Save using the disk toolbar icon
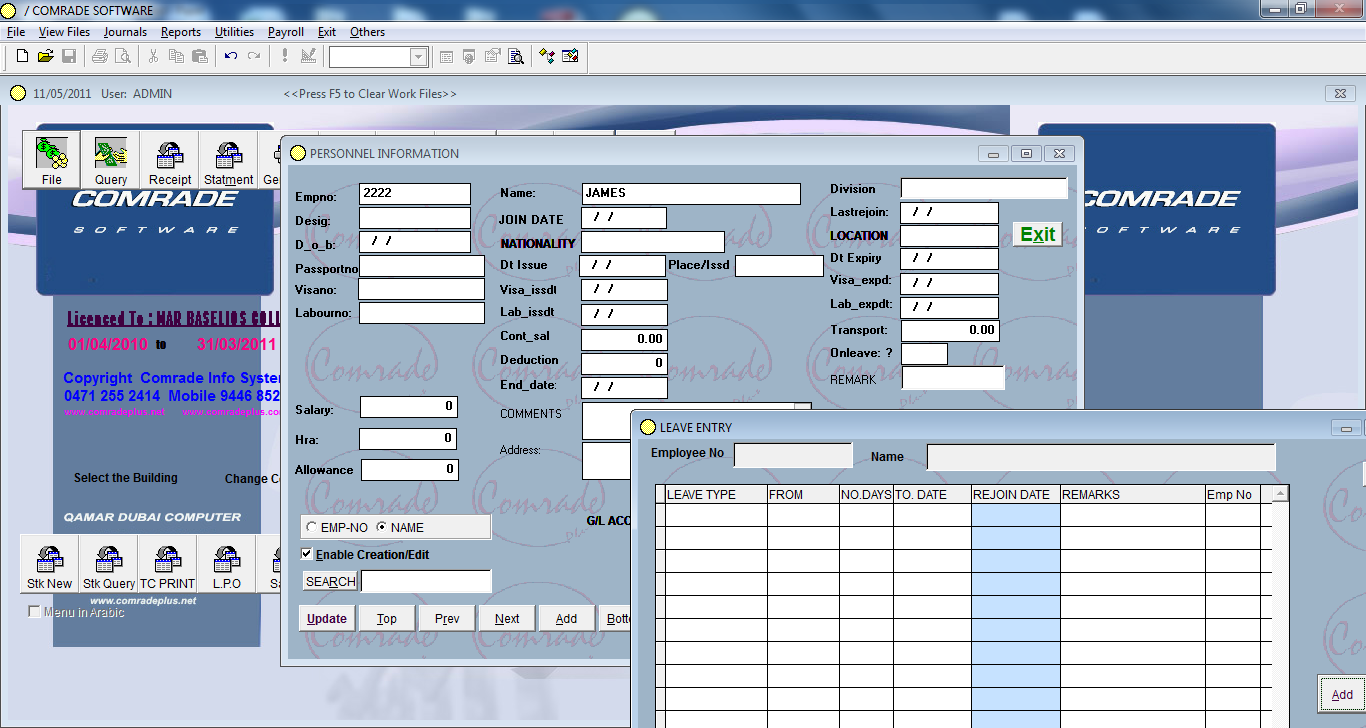Viewport: 1366px width, 728px height. pyautogui.click(x=69, y=56)
